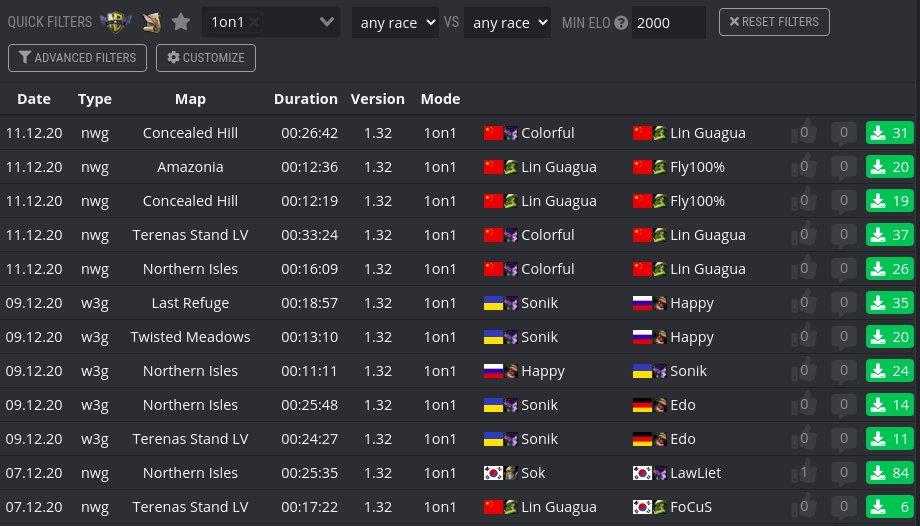Screen dimensions: 920x526
Task: Open player Sonik in Twisted Meadows row
Action: click(x=539, y=337)
